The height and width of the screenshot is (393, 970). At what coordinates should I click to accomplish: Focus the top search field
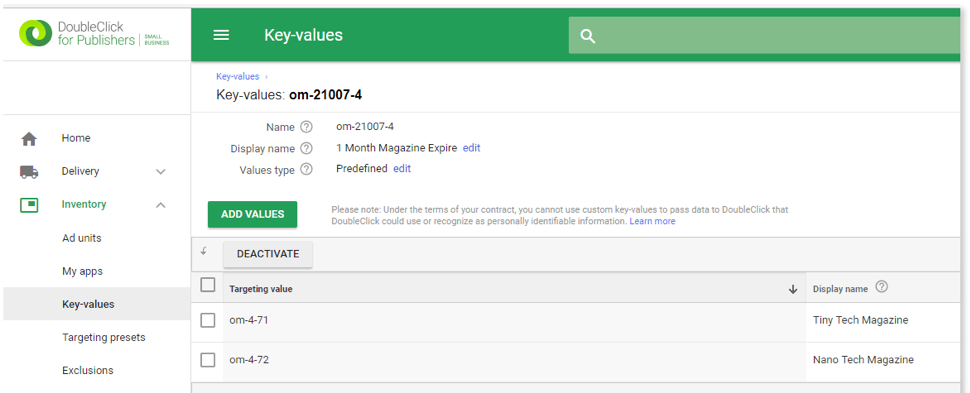(769, 35)
